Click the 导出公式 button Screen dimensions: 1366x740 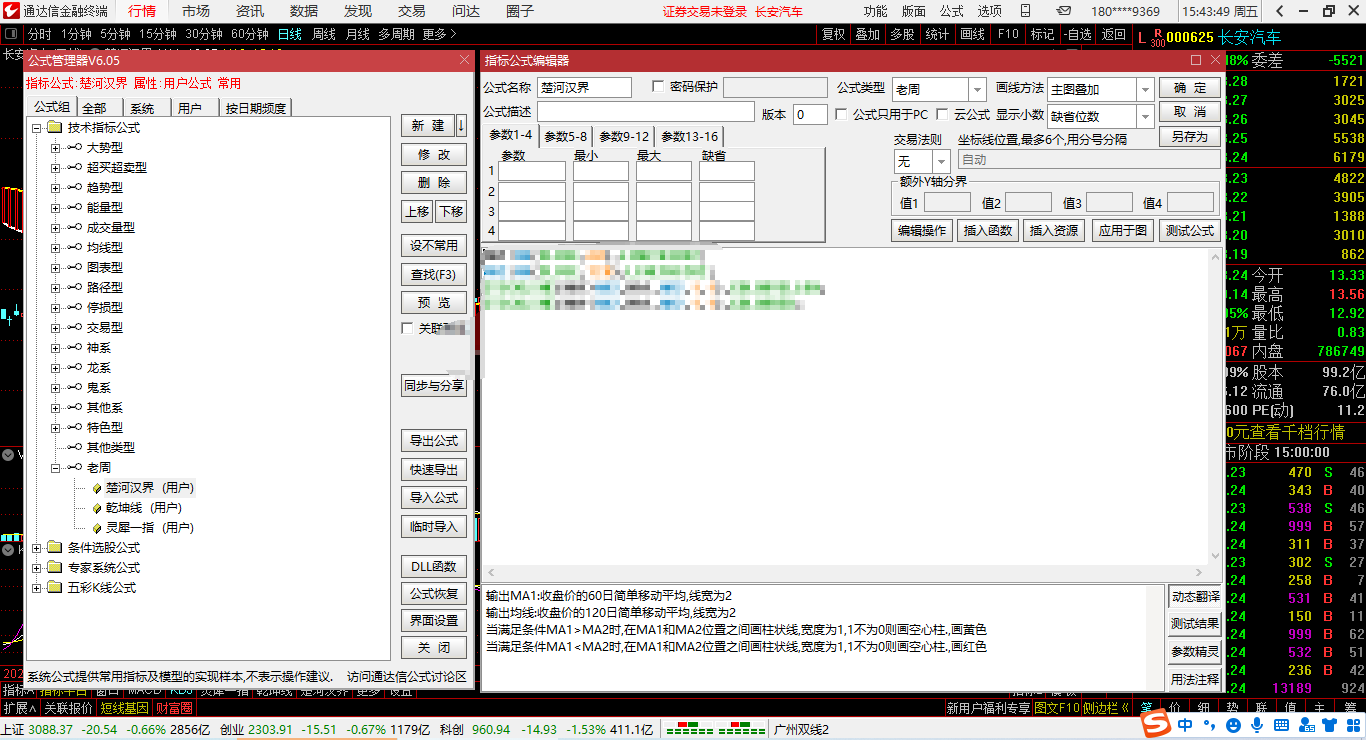click(434, 441)
